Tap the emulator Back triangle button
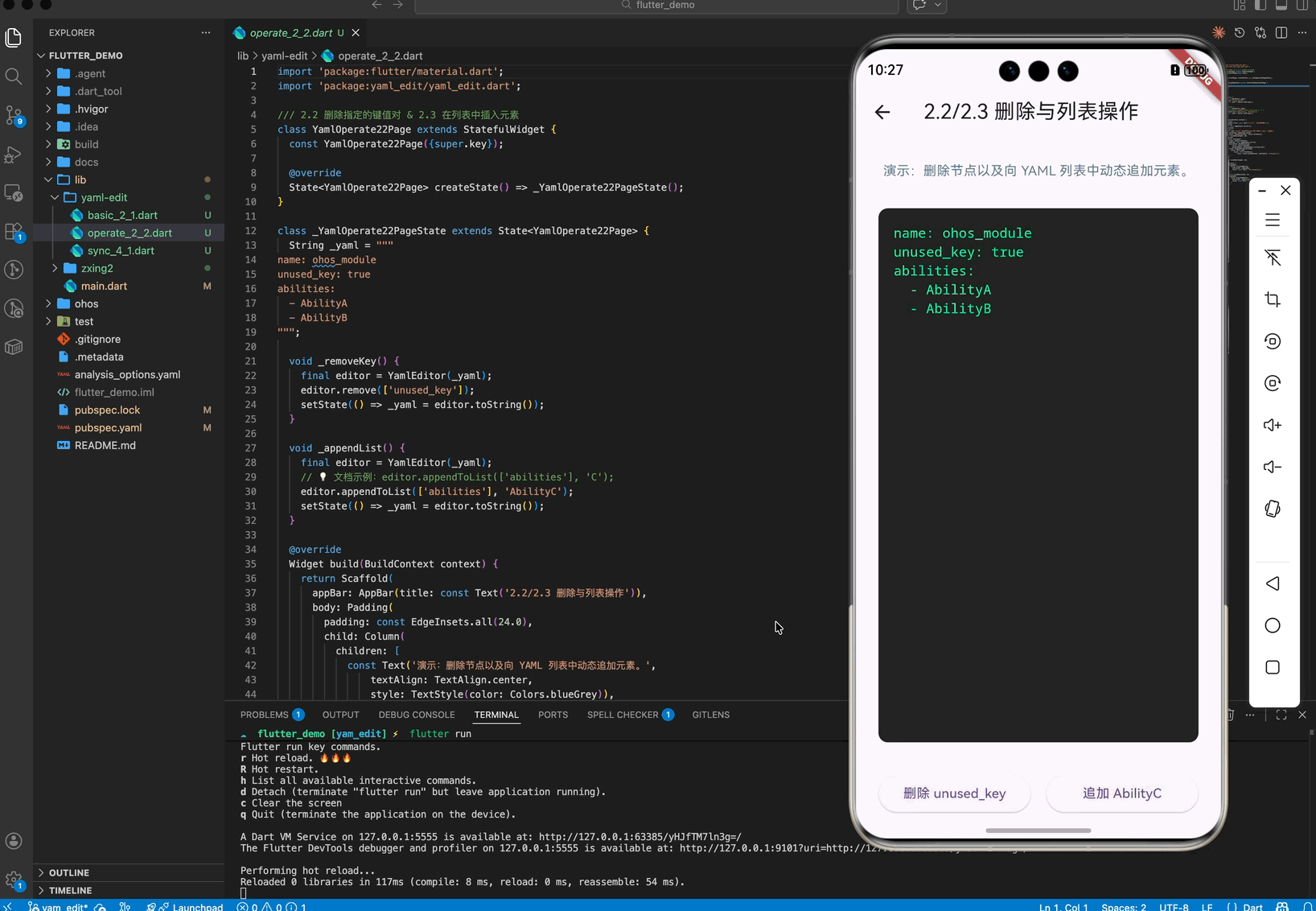 [1273, 583]
